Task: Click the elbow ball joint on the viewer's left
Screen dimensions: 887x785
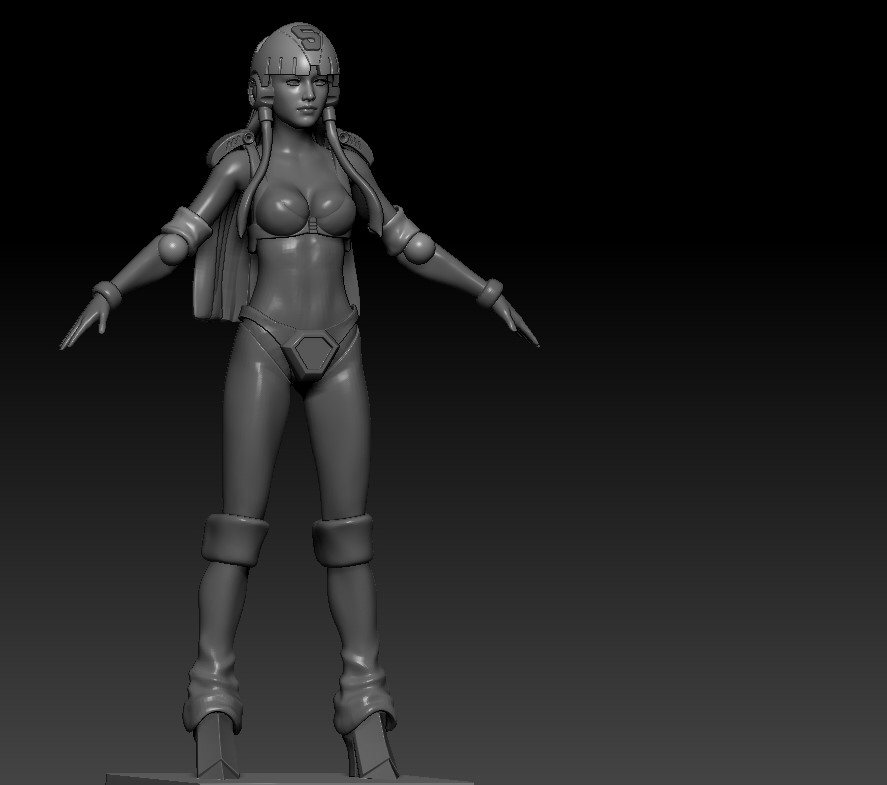Action: coord(172,248)
